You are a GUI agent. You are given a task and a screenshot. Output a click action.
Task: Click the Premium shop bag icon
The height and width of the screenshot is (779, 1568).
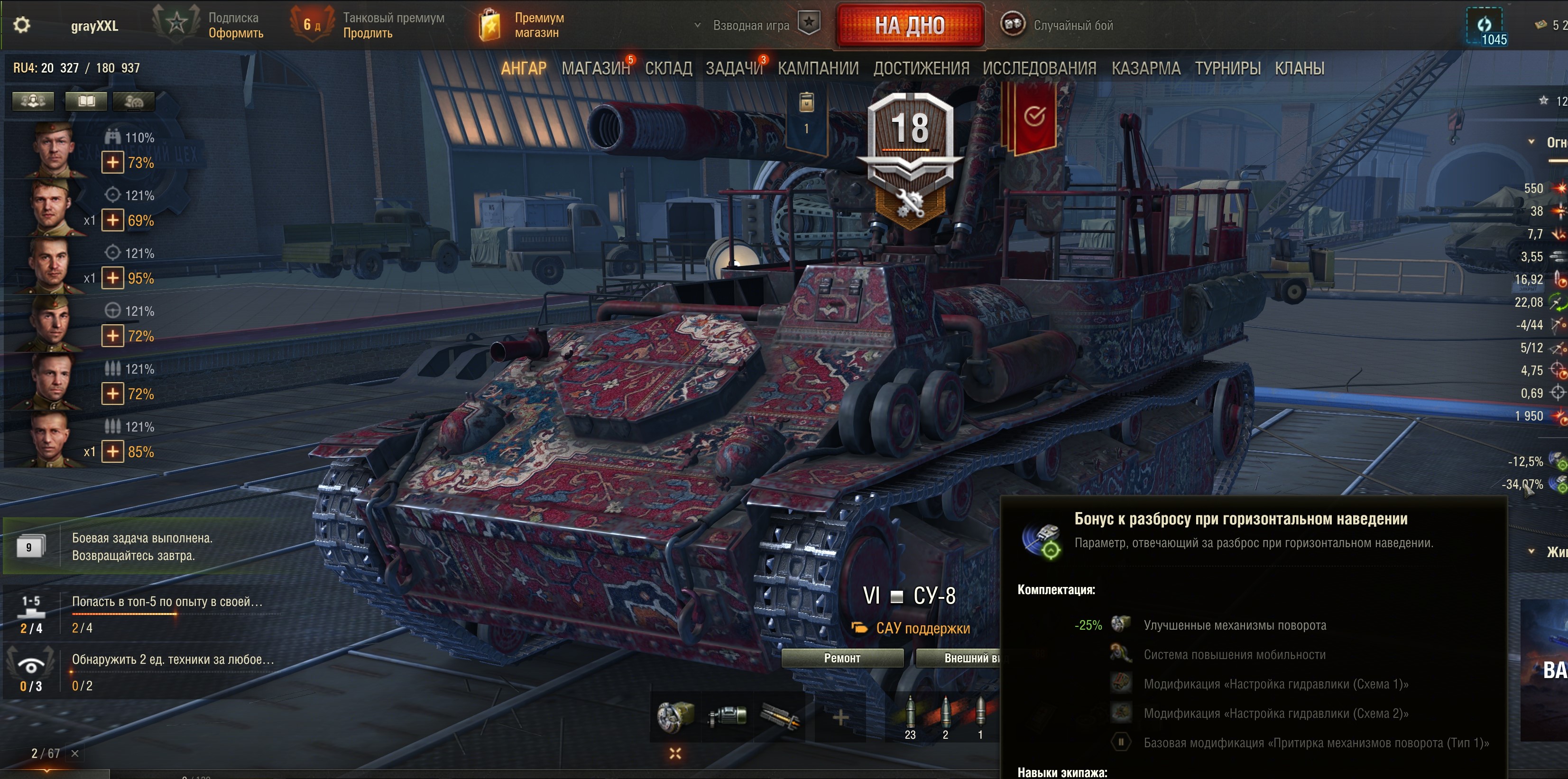pos(489,25)
